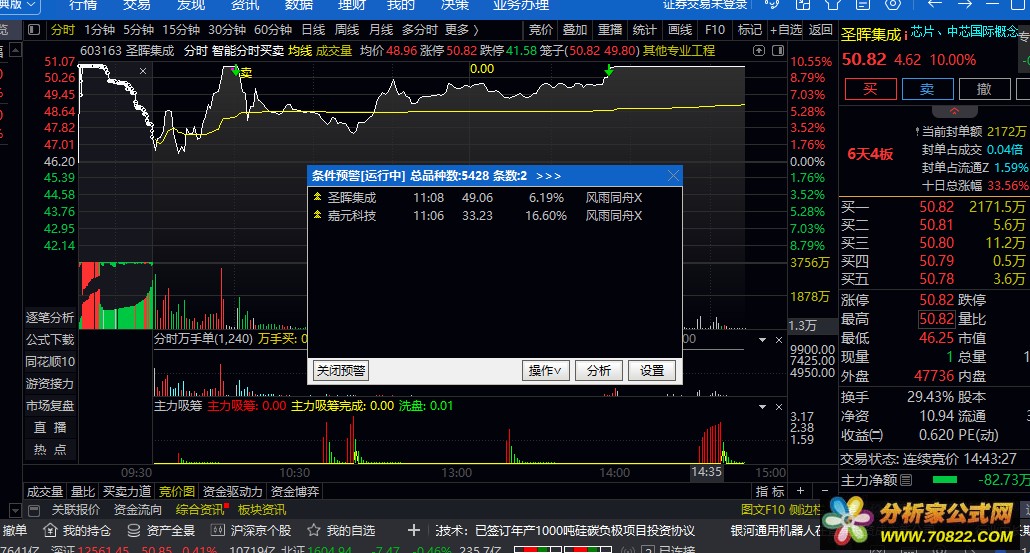1030x553 pixels.
Task: Click 资产全景 stack icon
Action: pos(133,530)
